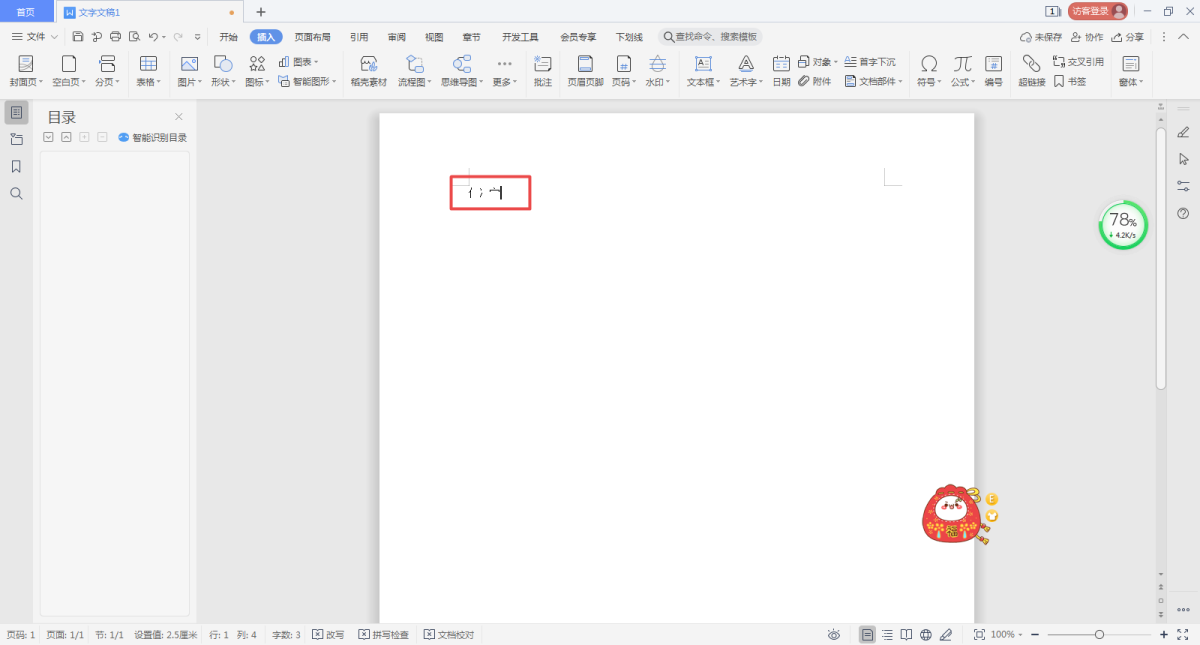Insert 编号 numbering

993,71
